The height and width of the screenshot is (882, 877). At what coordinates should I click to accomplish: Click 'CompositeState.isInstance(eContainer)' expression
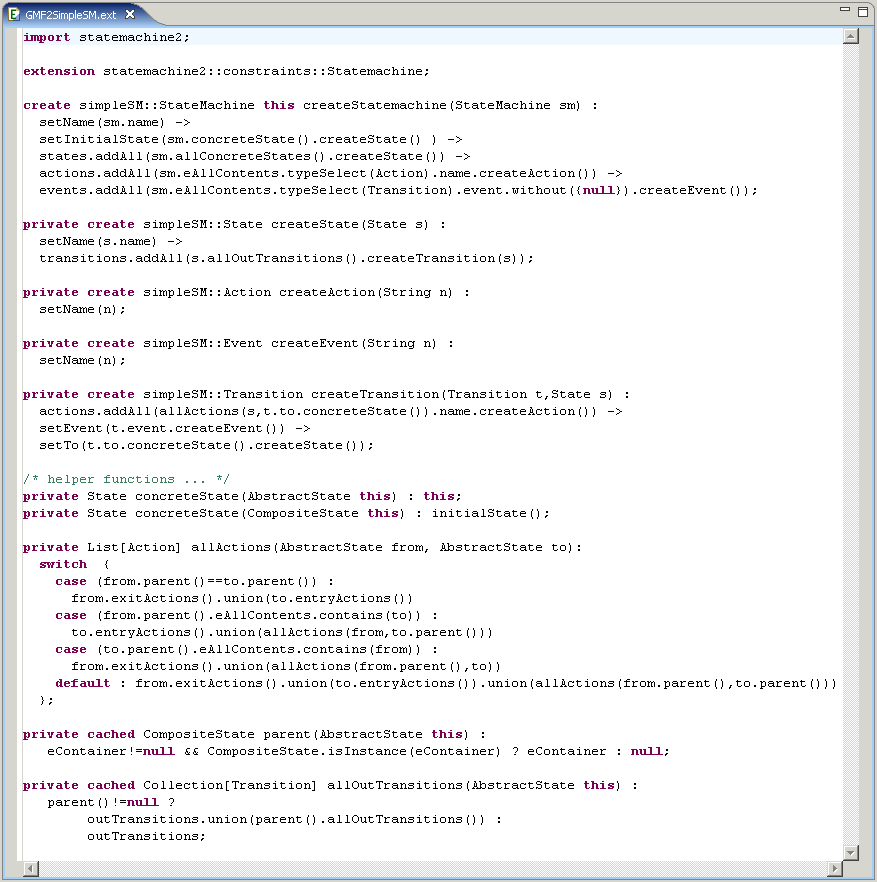353,752
